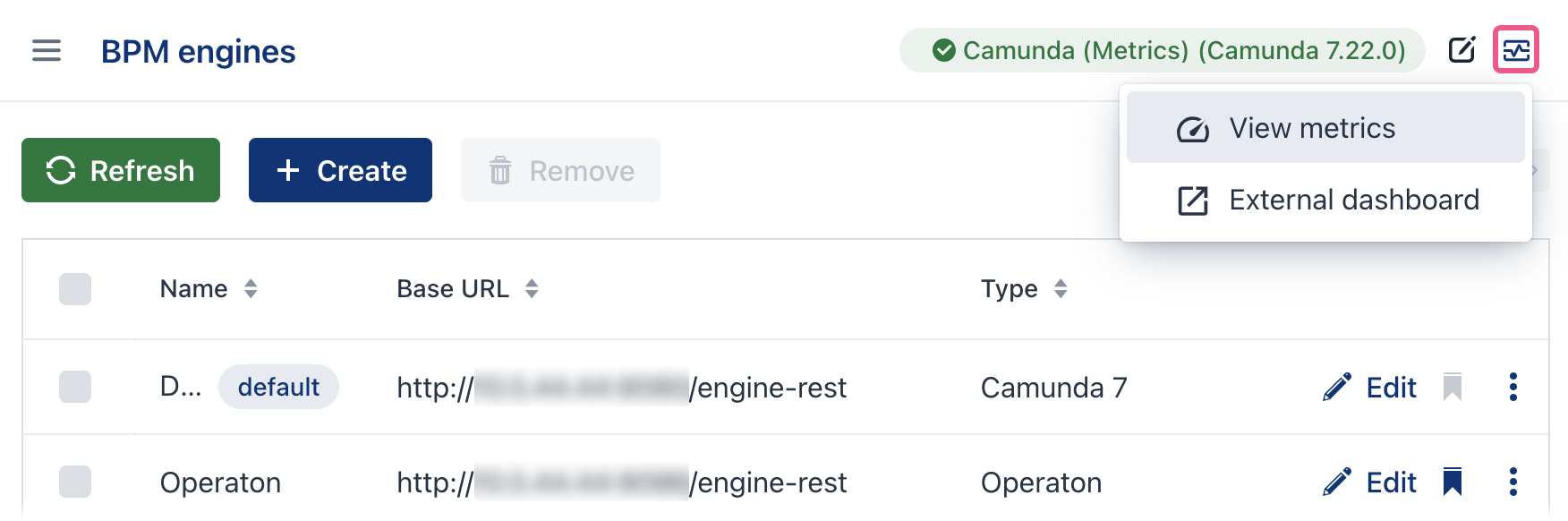
Task: Click the Camunda (Metrics) status pill
Action: (x=1159, y=50)
